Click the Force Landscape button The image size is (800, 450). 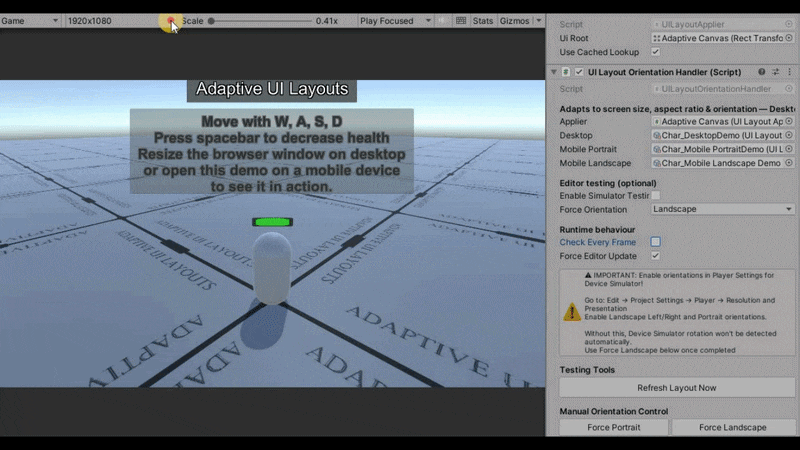(x=733, y=427)
